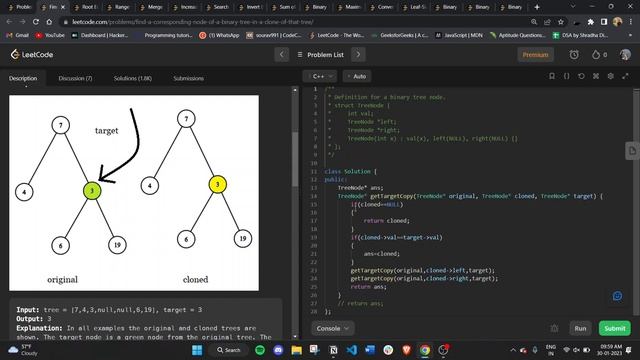Switch to the Range browser tab
The width and height of the screenshot is (640, 360).
click(x=118, y=7)
